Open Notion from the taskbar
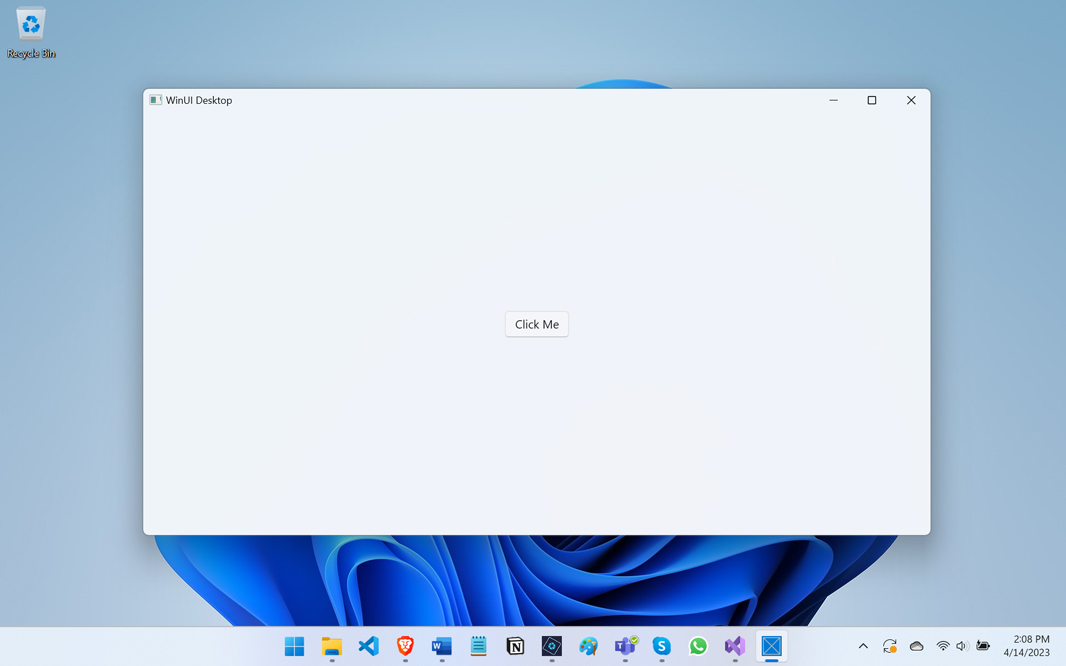Viewport: 1066px width, 666px height. [515, 646]
